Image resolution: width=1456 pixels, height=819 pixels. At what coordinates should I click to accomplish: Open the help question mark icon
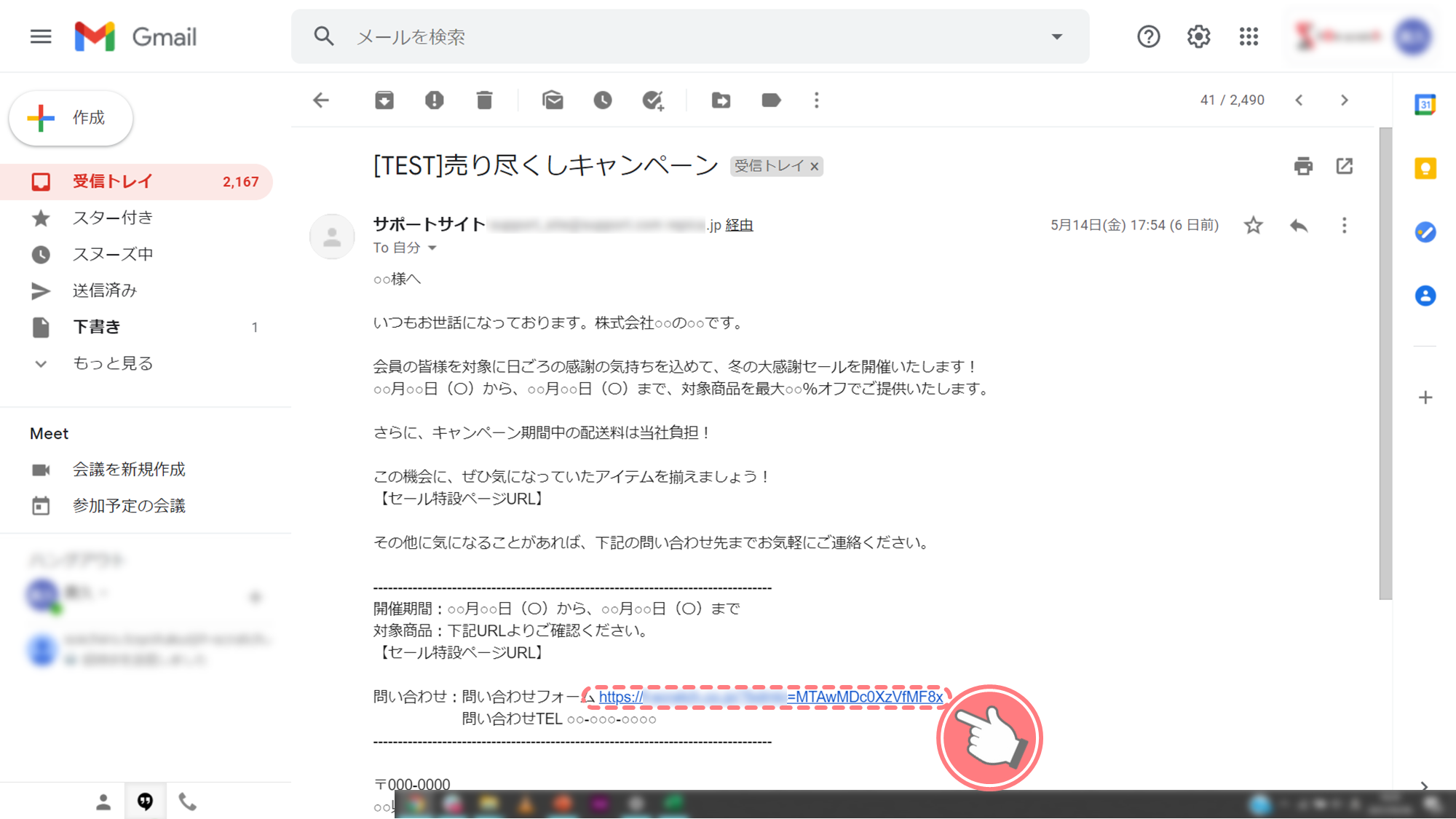pyautogui.click(x=1148, y=36)
